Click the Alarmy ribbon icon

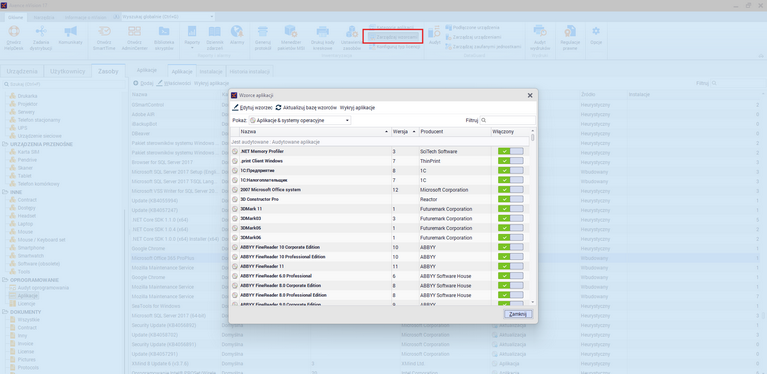coord(237,32)
